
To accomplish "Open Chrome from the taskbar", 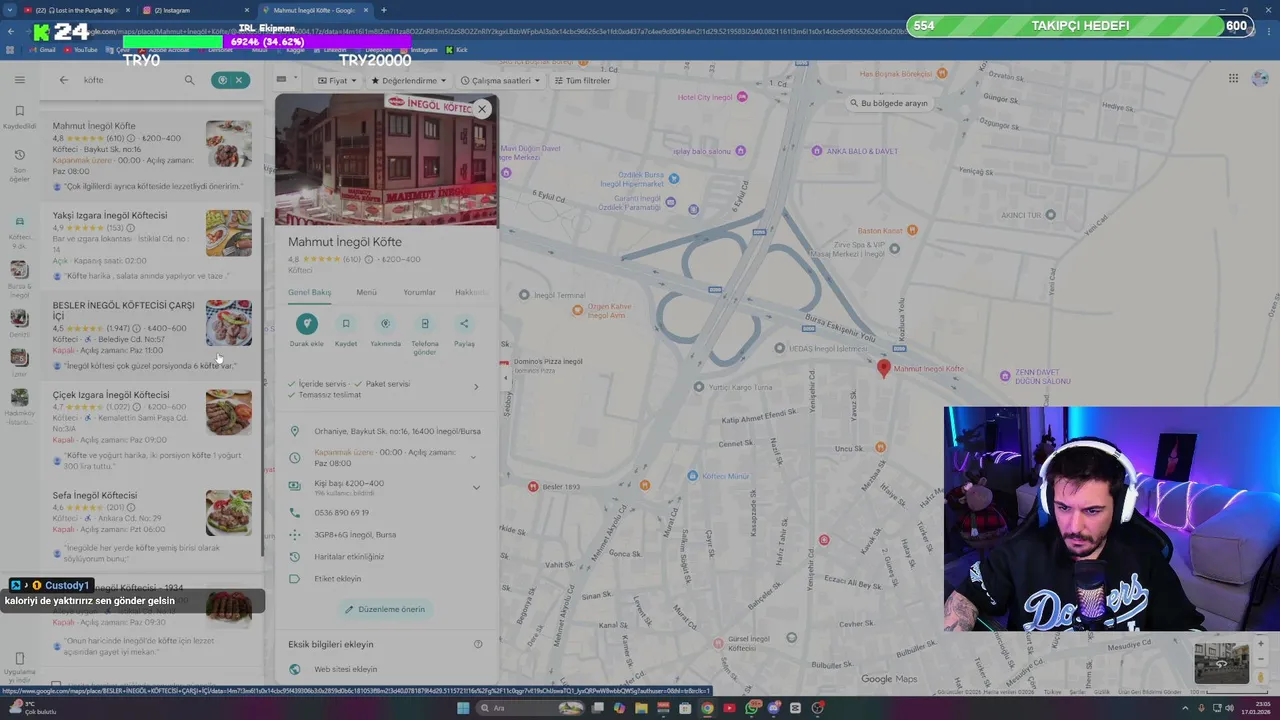I will tap(707, 708).
